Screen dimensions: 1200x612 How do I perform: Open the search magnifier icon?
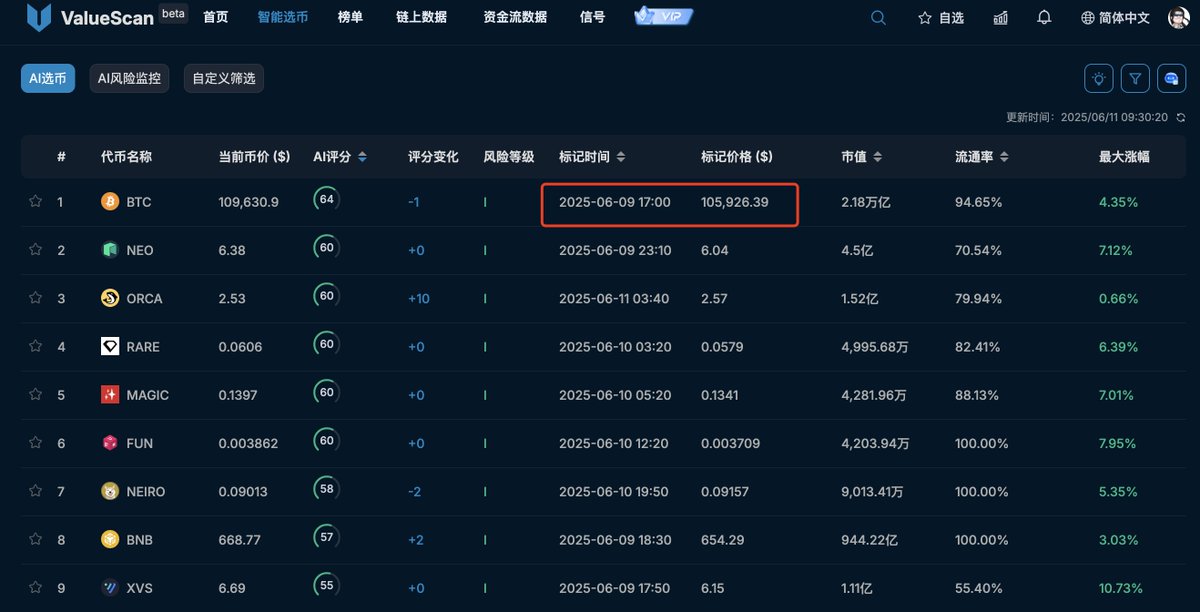[878, 17]
